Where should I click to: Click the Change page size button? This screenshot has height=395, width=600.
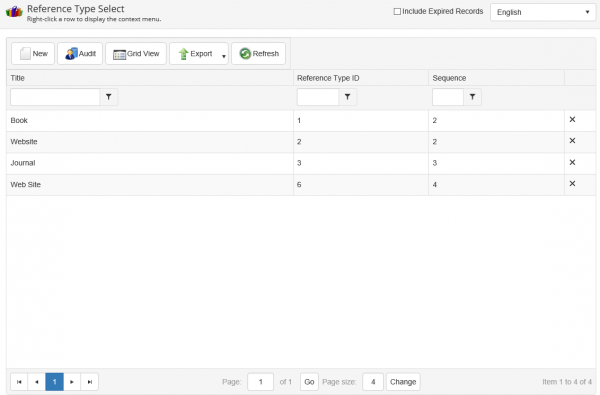coord(403,382)
